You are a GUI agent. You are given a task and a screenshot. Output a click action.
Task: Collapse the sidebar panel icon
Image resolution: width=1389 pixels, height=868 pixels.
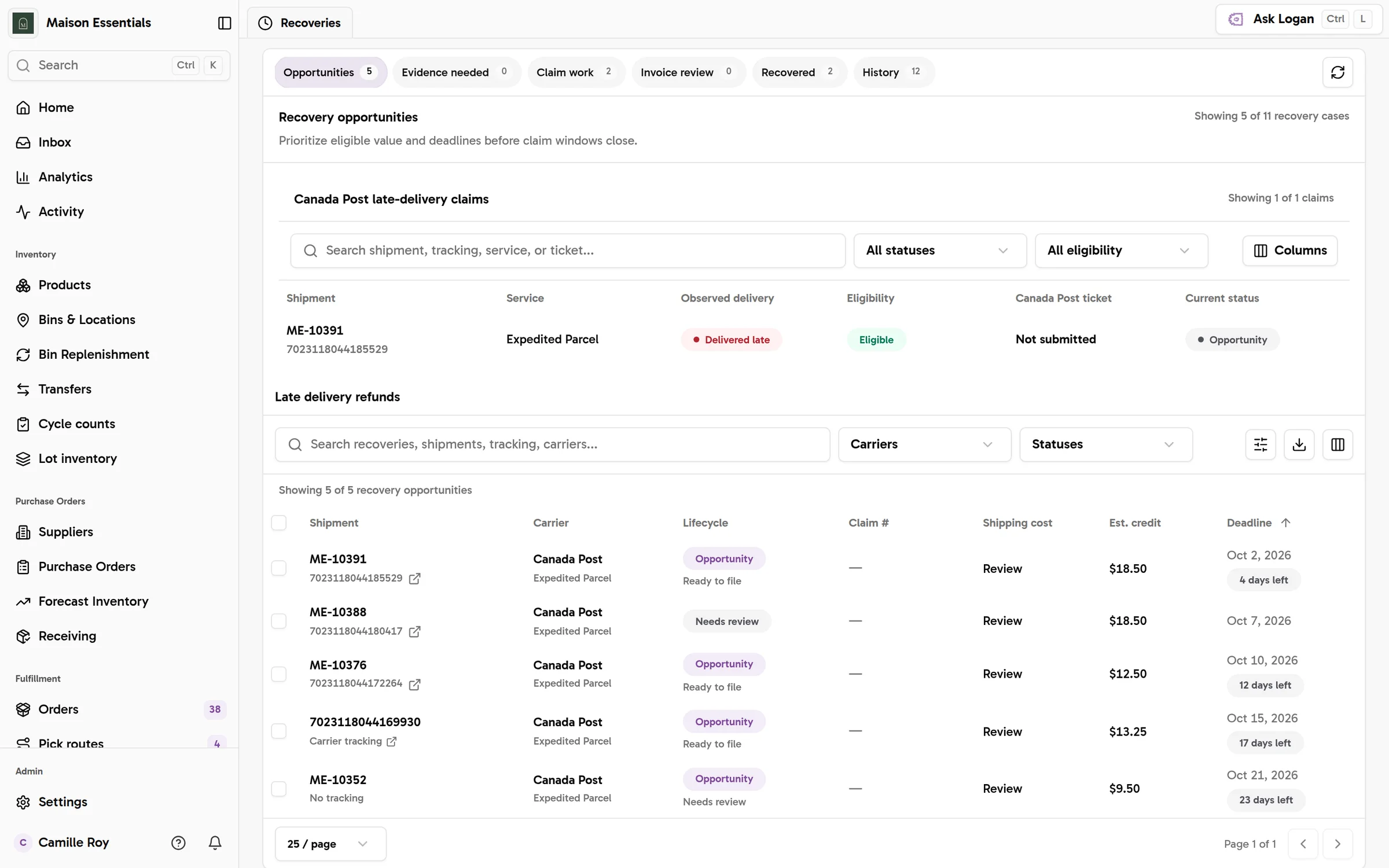tap(225, 23)
